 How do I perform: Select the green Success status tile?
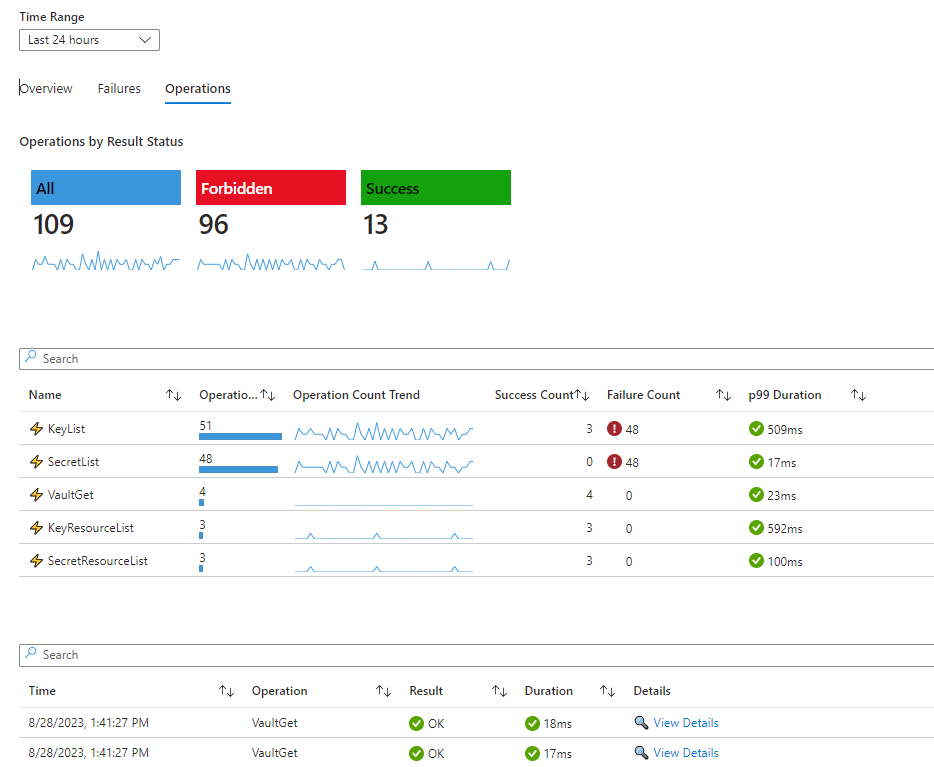pyautogui.click(x=435, y=188)
